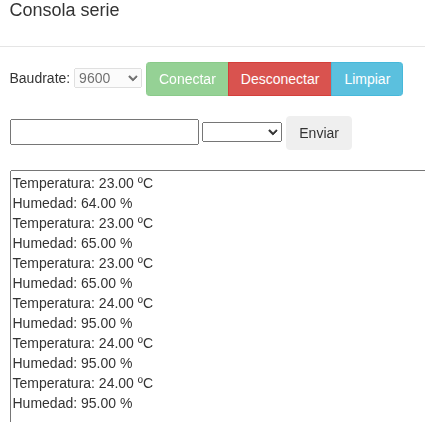Click the topmost Temperatura: 23.00 ºC line
Image resolution: width=425 pixels, height=422 pixels.
(83, 183)
